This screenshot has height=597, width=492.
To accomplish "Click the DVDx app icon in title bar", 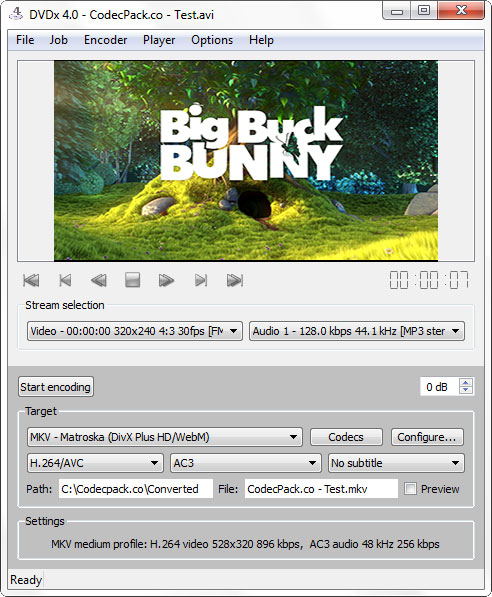I will 16,14.
